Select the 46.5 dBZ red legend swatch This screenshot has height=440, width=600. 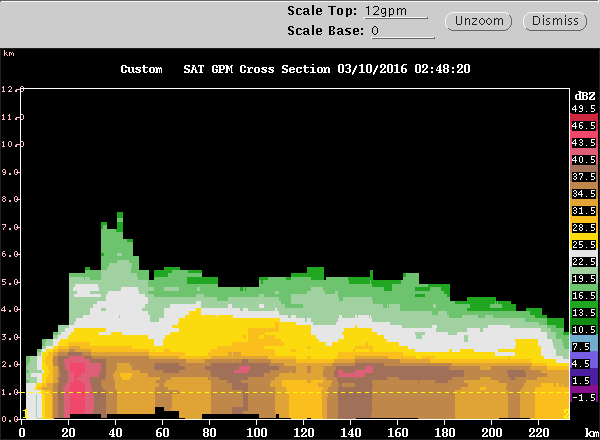pyautogui.click(x=583, y=123)
